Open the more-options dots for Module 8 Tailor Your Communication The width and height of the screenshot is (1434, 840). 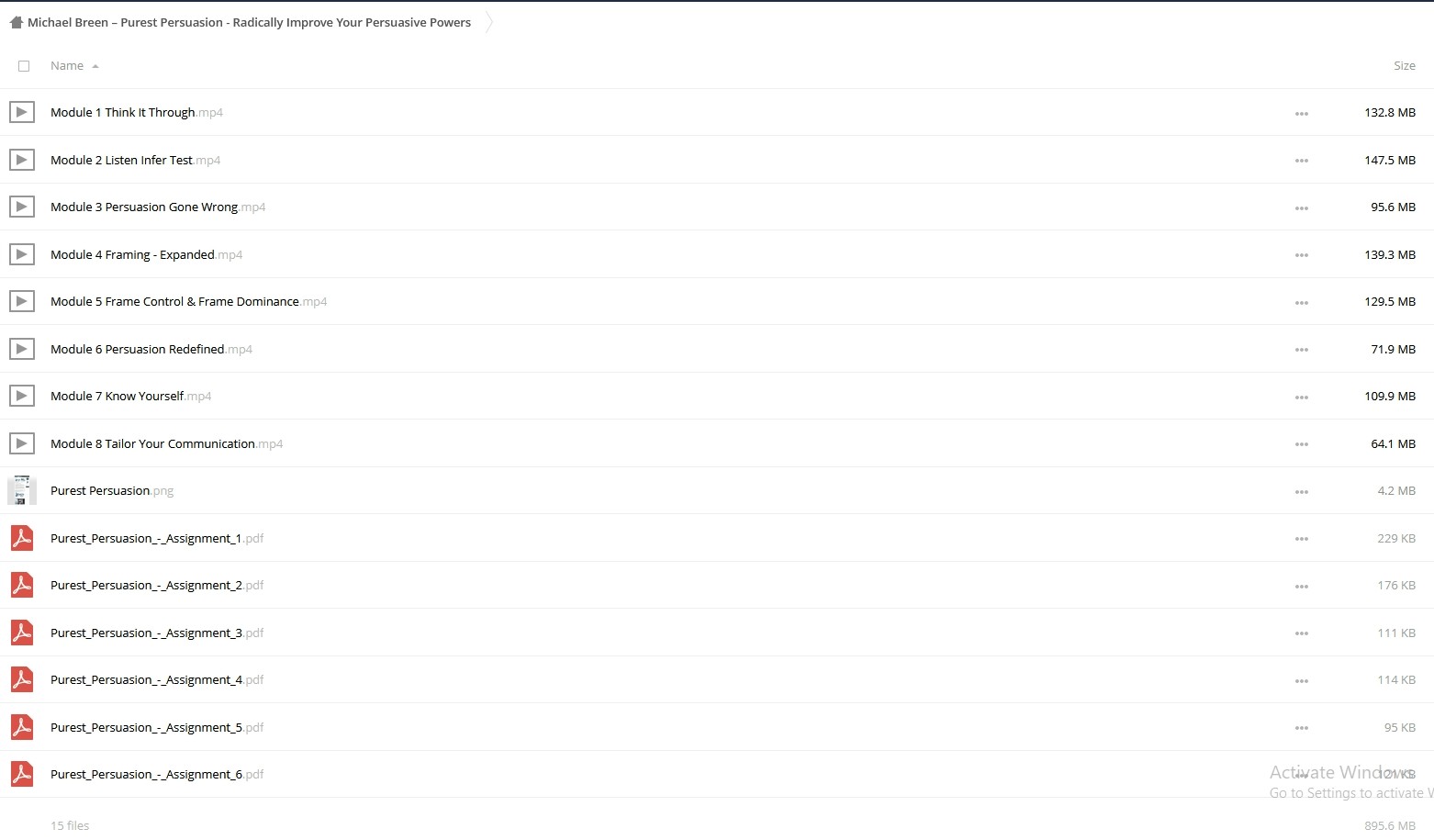coord(1302,444)
